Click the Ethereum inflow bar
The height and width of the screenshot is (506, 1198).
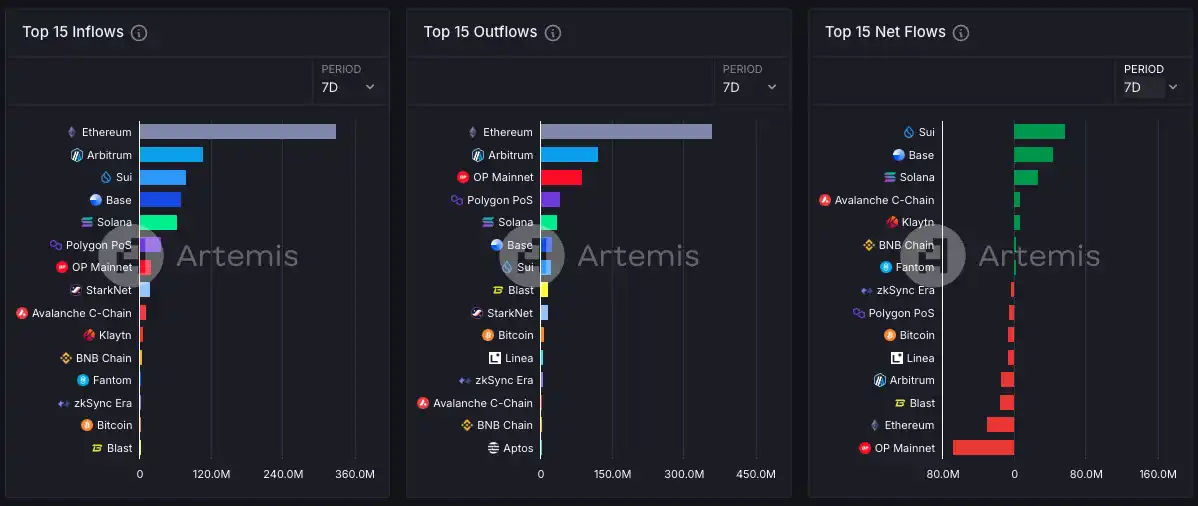(x=237, y=132)
